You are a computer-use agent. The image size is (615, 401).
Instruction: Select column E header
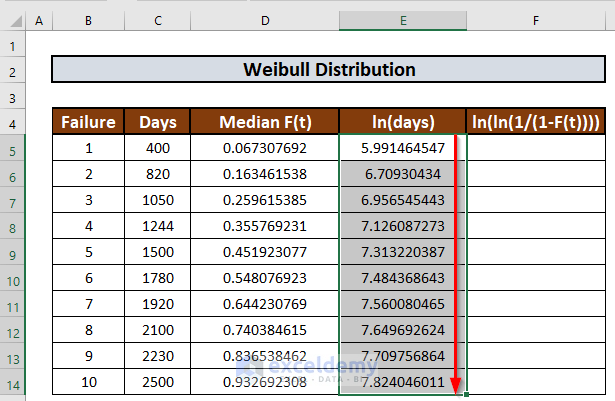pos(402,21)
